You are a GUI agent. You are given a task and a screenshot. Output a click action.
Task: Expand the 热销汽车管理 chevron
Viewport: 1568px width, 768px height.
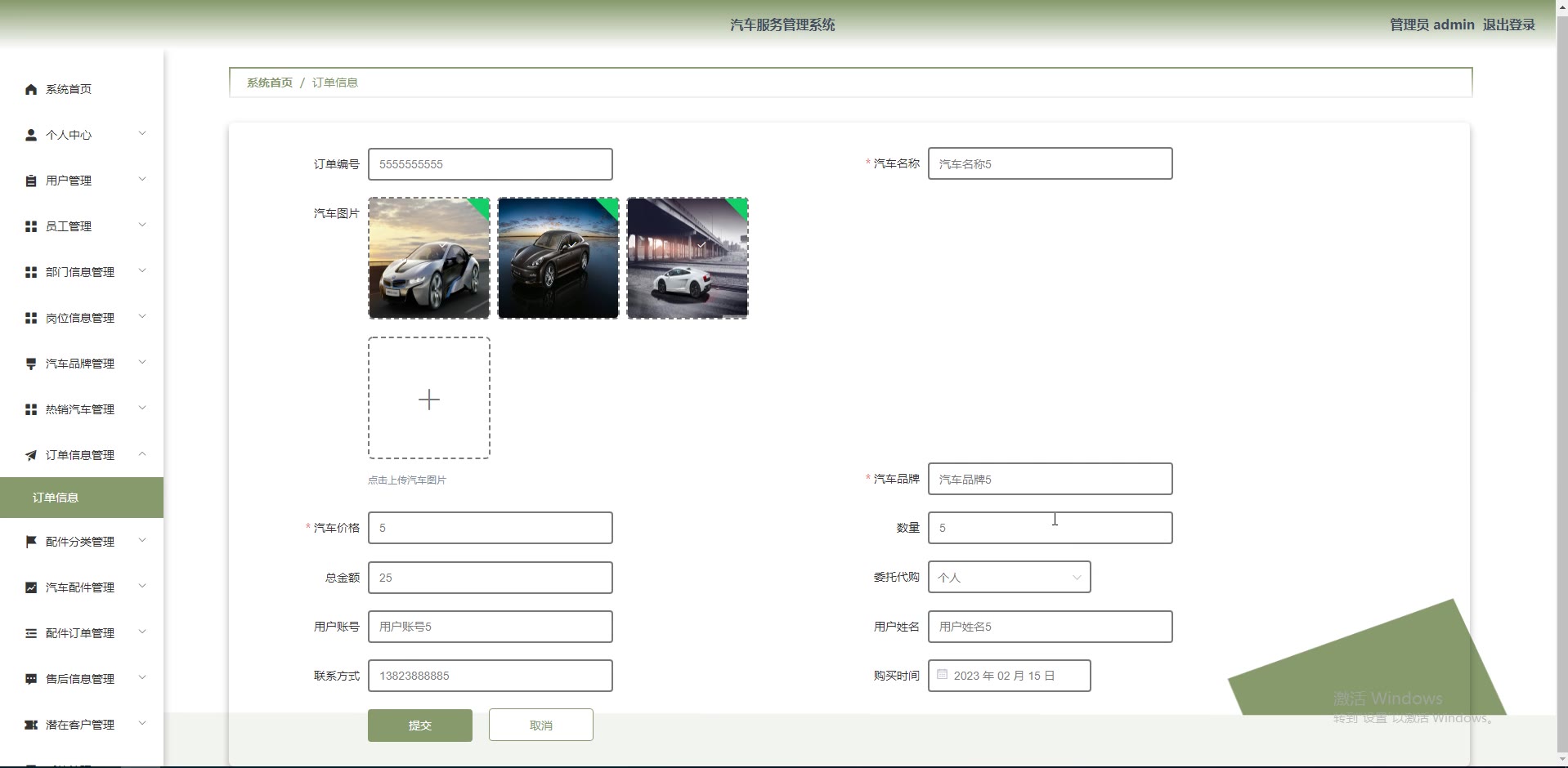click(142, 409)
